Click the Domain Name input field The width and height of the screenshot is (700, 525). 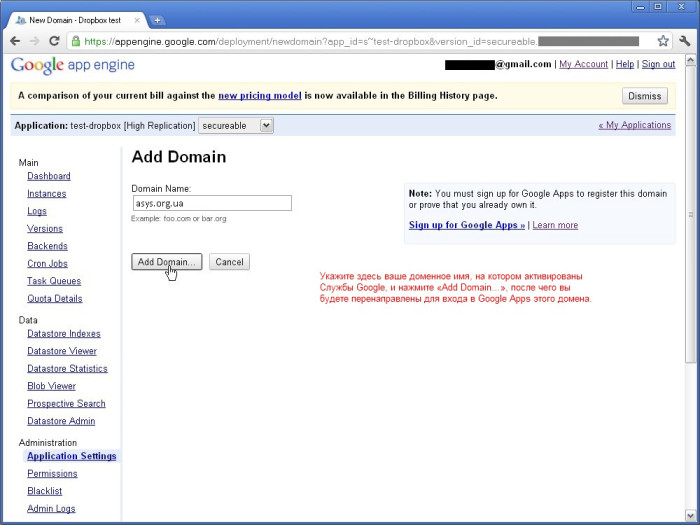click(212, 203)
